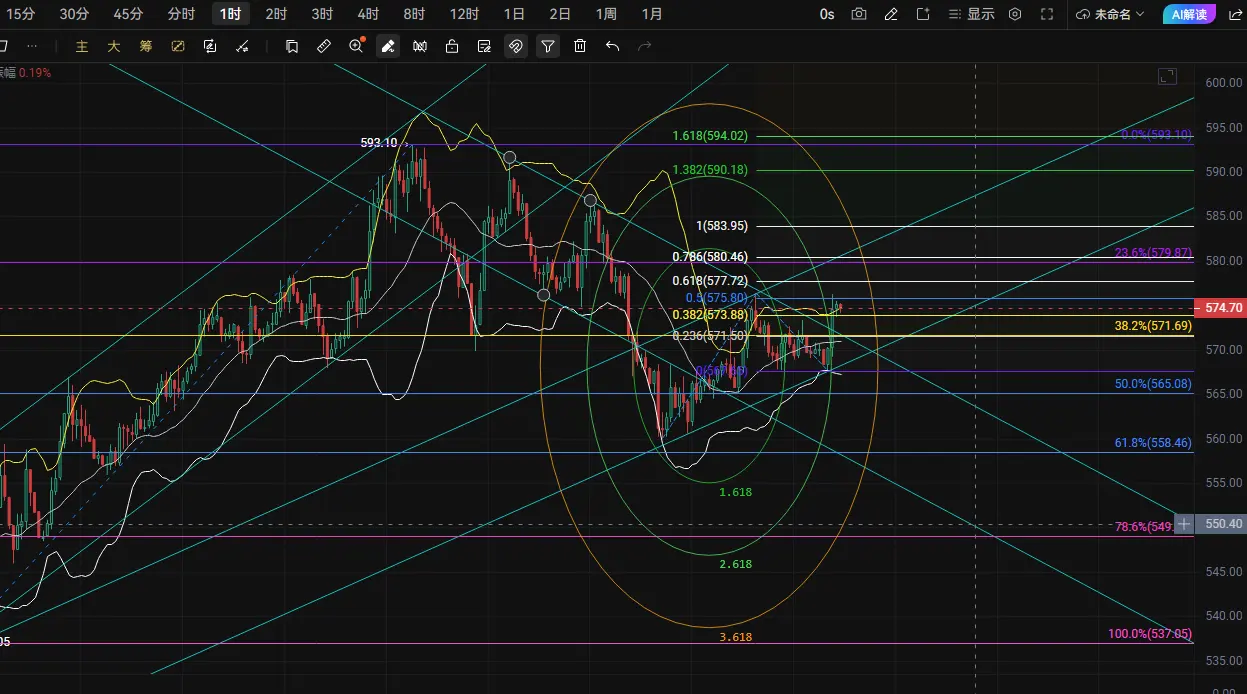
Task: Expand the 未命名 layout dropdown
Action: click(x=1110, y=14)
